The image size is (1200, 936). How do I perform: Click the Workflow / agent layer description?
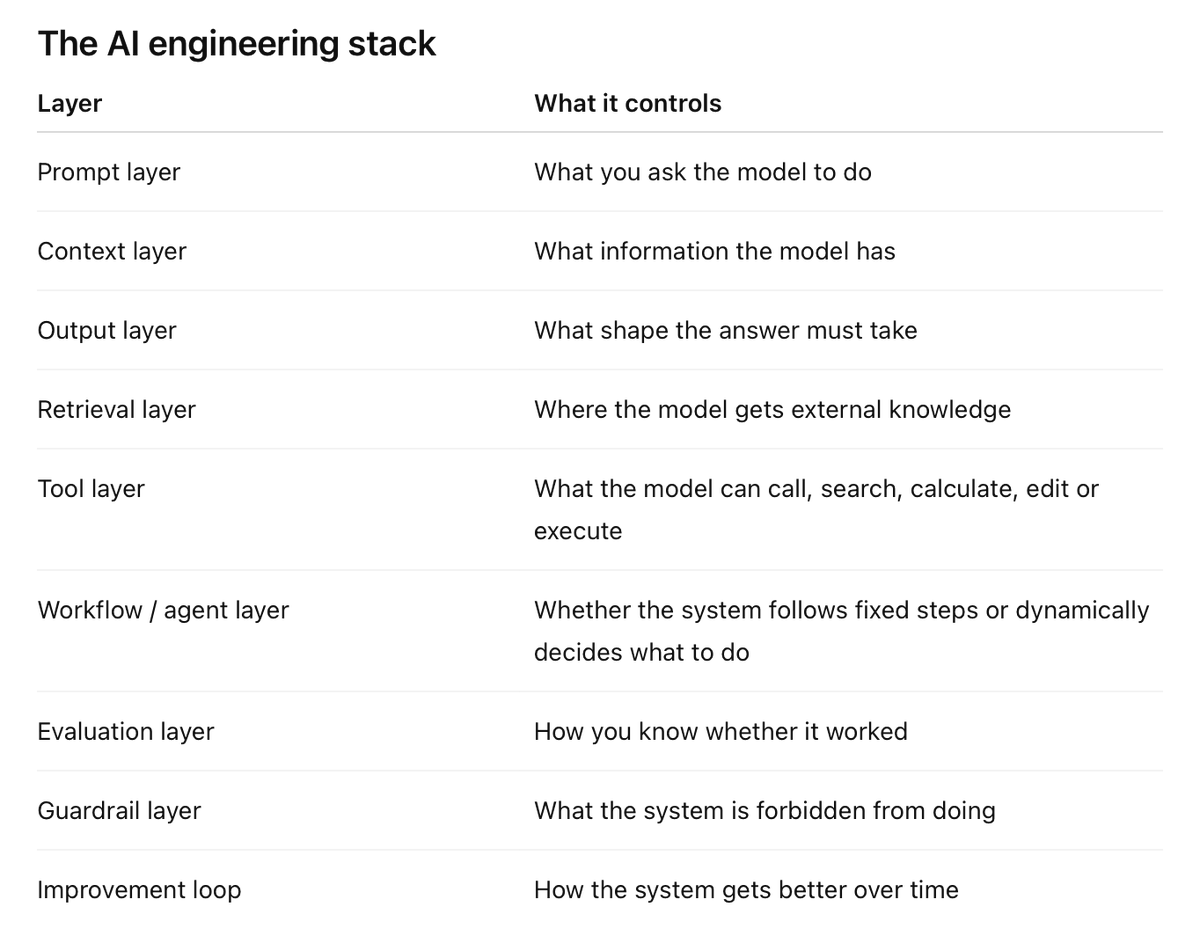842,631
